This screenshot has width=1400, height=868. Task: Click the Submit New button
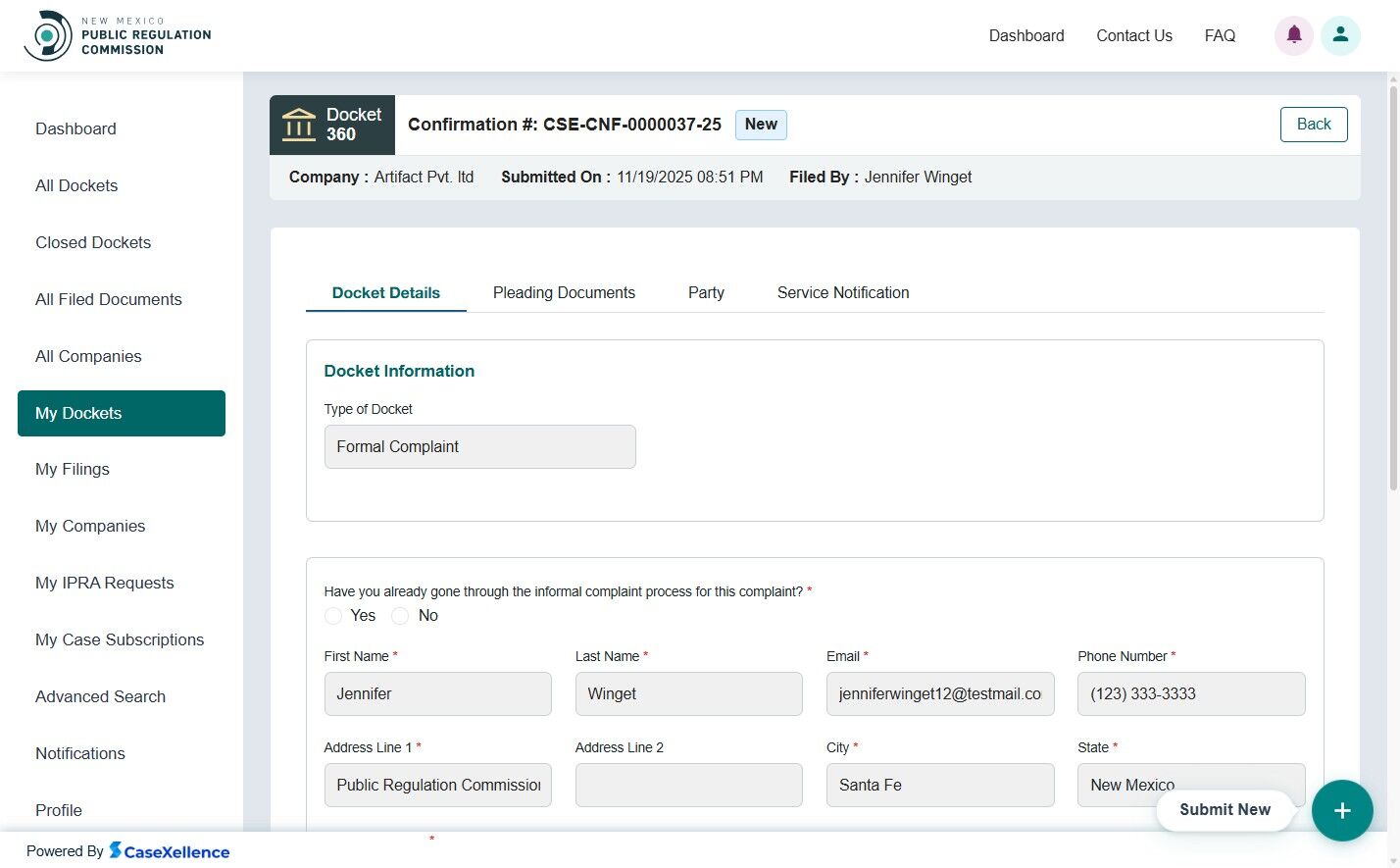pos(1225,810)
